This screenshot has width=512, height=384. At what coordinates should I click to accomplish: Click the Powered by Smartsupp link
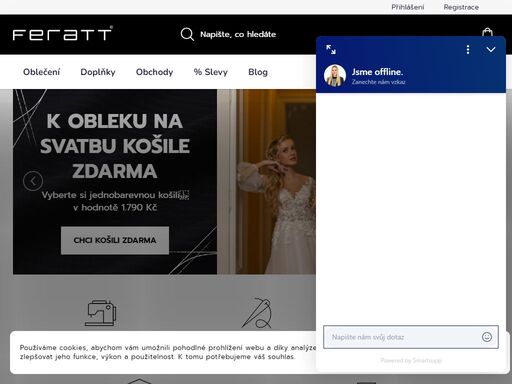[x=411, y=360]
